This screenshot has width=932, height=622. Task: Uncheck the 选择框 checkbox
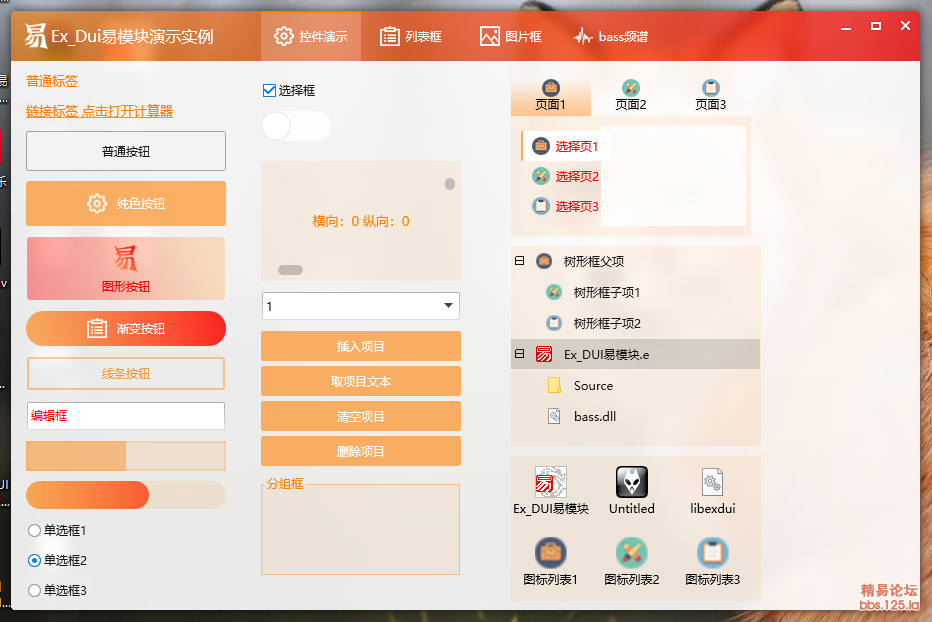269,90
